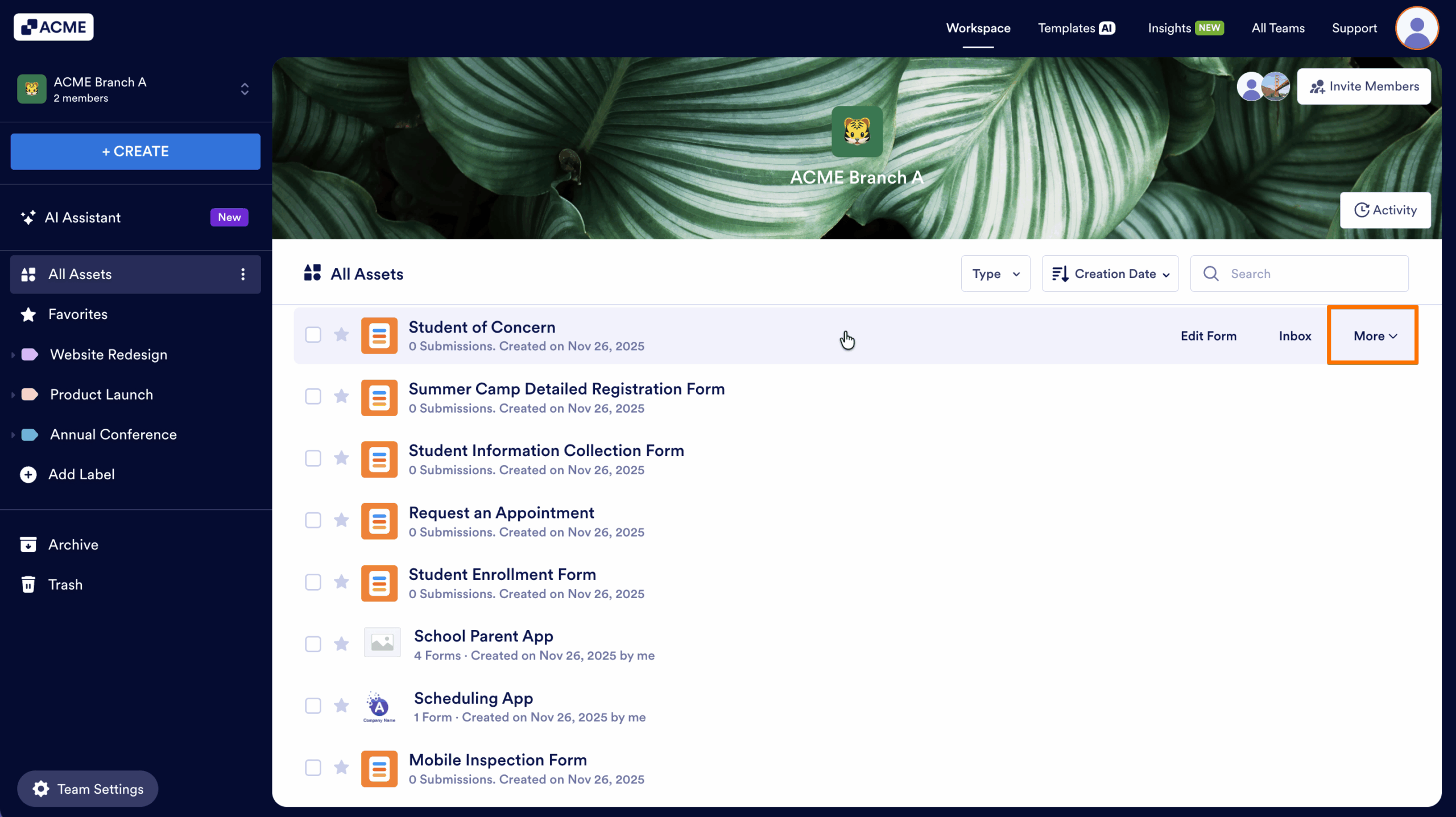Image resolution: width=1456 pixels, height=817 pixels.
Task: Select the All Assets grid icon
Action: (28, 274)
